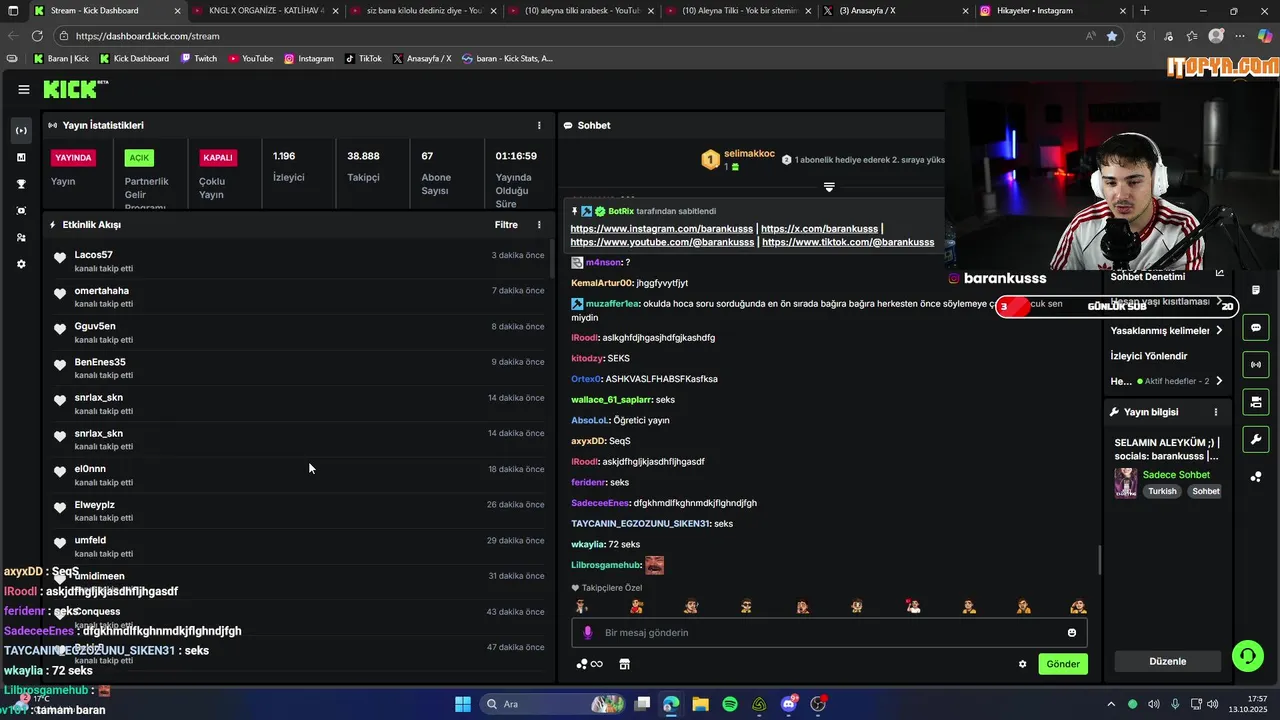1280x720 pixels.
Task: Open the shop icon below message box
Action: tap(624, 664)
